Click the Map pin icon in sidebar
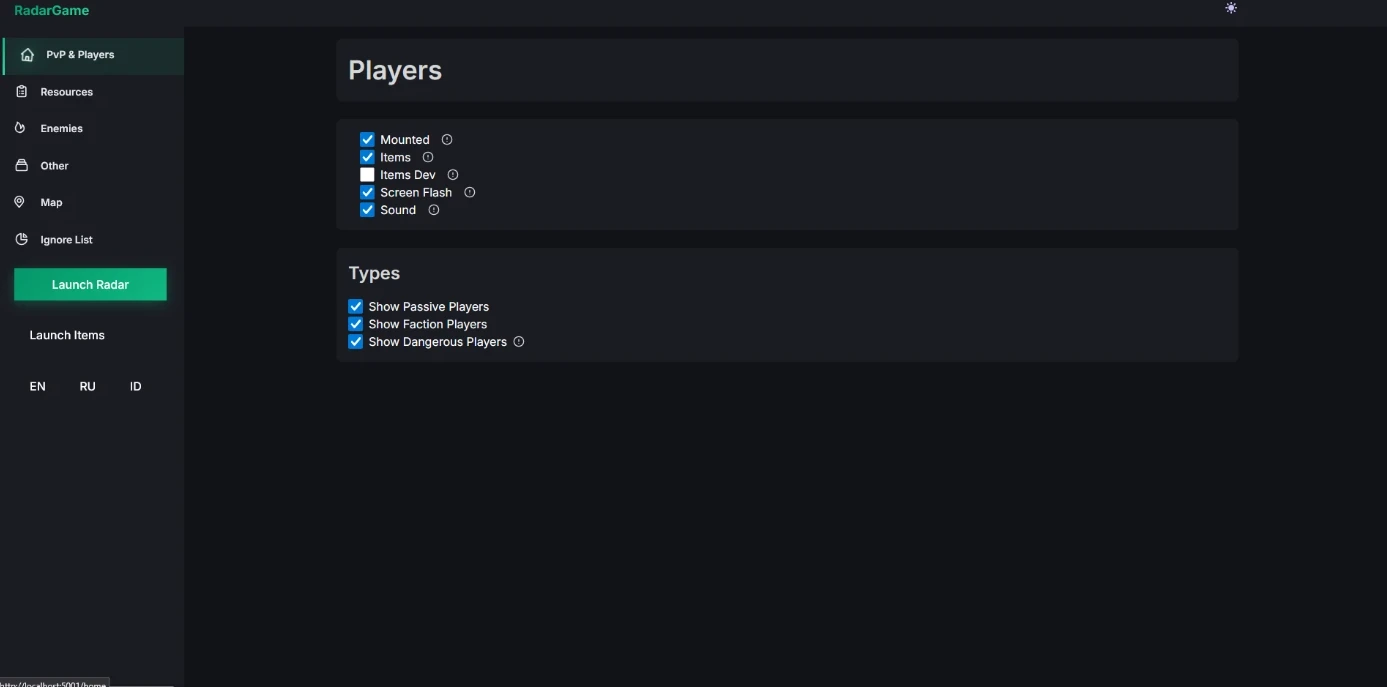Screen dimensions: 1387x687 click(x=19, y=202)
